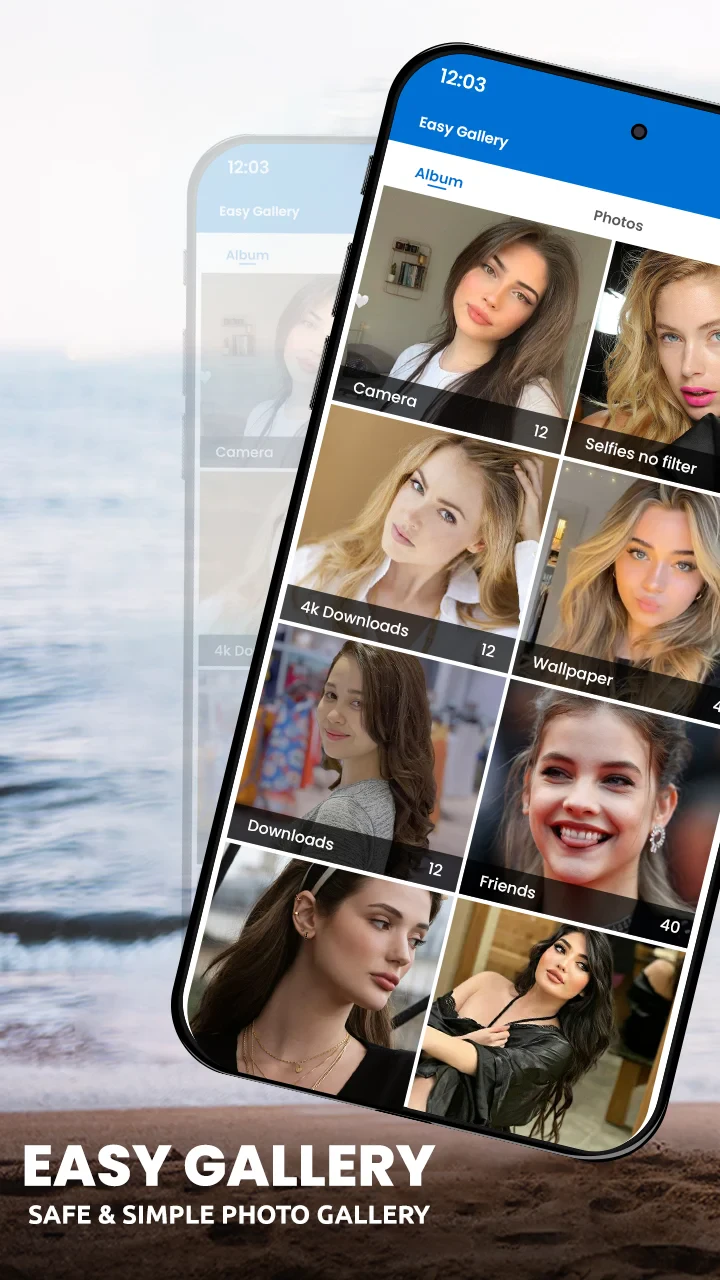
Task: Click the 12 count on the Camera album
Action: (x=540, y=432)
